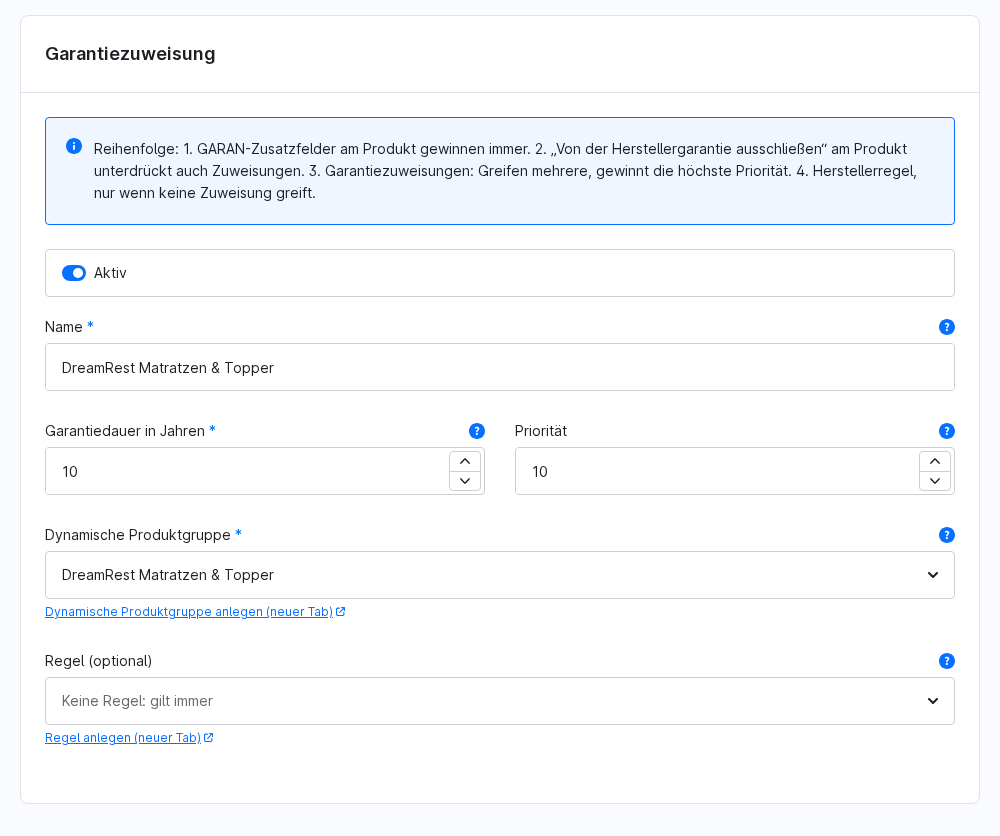Open the Dynamische Produktgruppe dropdown
1000x836 pixels.
[x=500, y=575]
